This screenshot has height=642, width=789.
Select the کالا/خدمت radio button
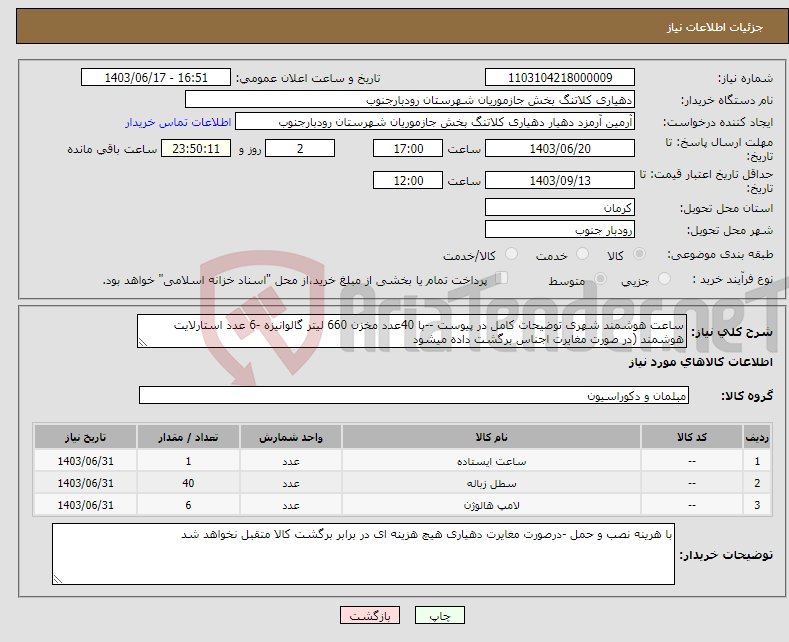[511, 254]
